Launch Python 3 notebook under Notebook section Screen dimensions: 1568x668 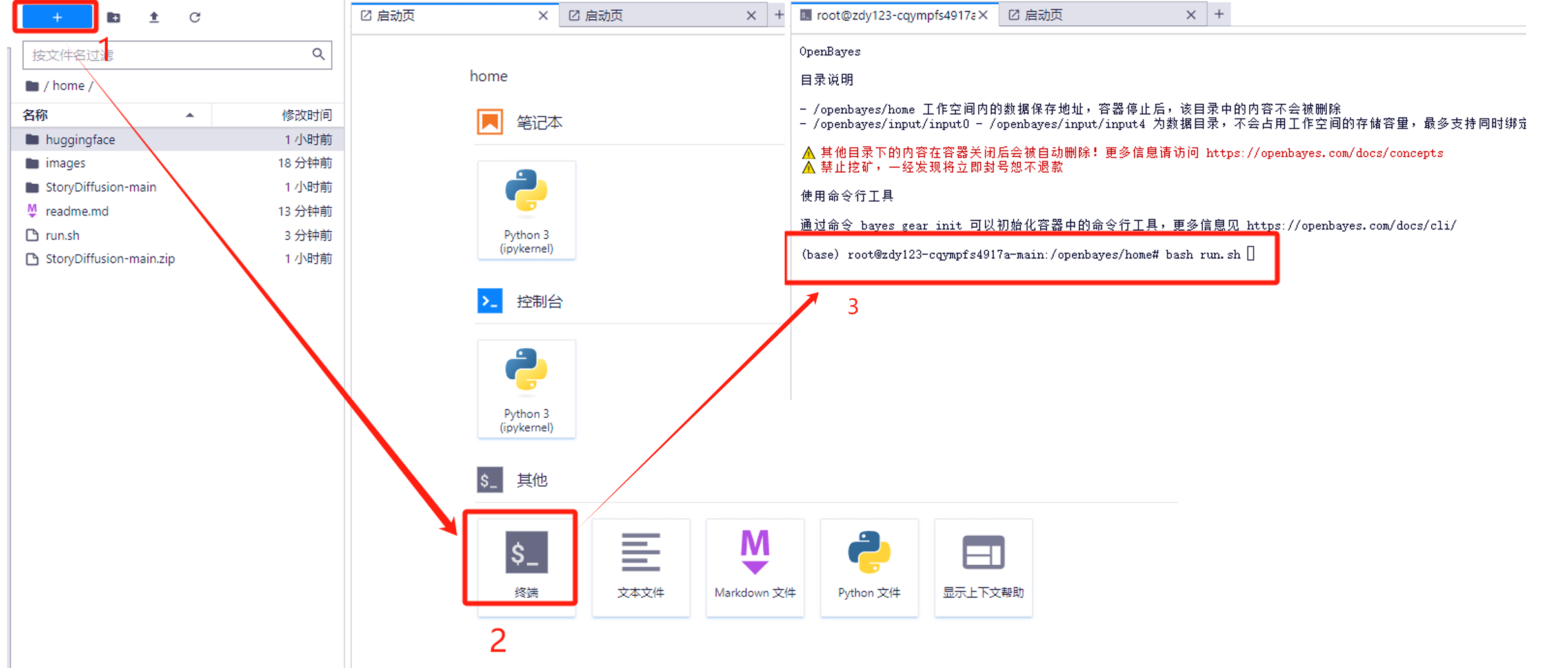coord(526,210)
